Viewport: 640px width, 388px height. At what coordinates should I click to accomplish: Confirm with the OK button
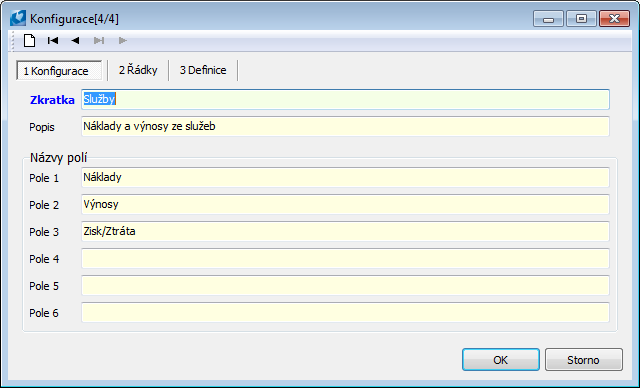pos(500,359)
